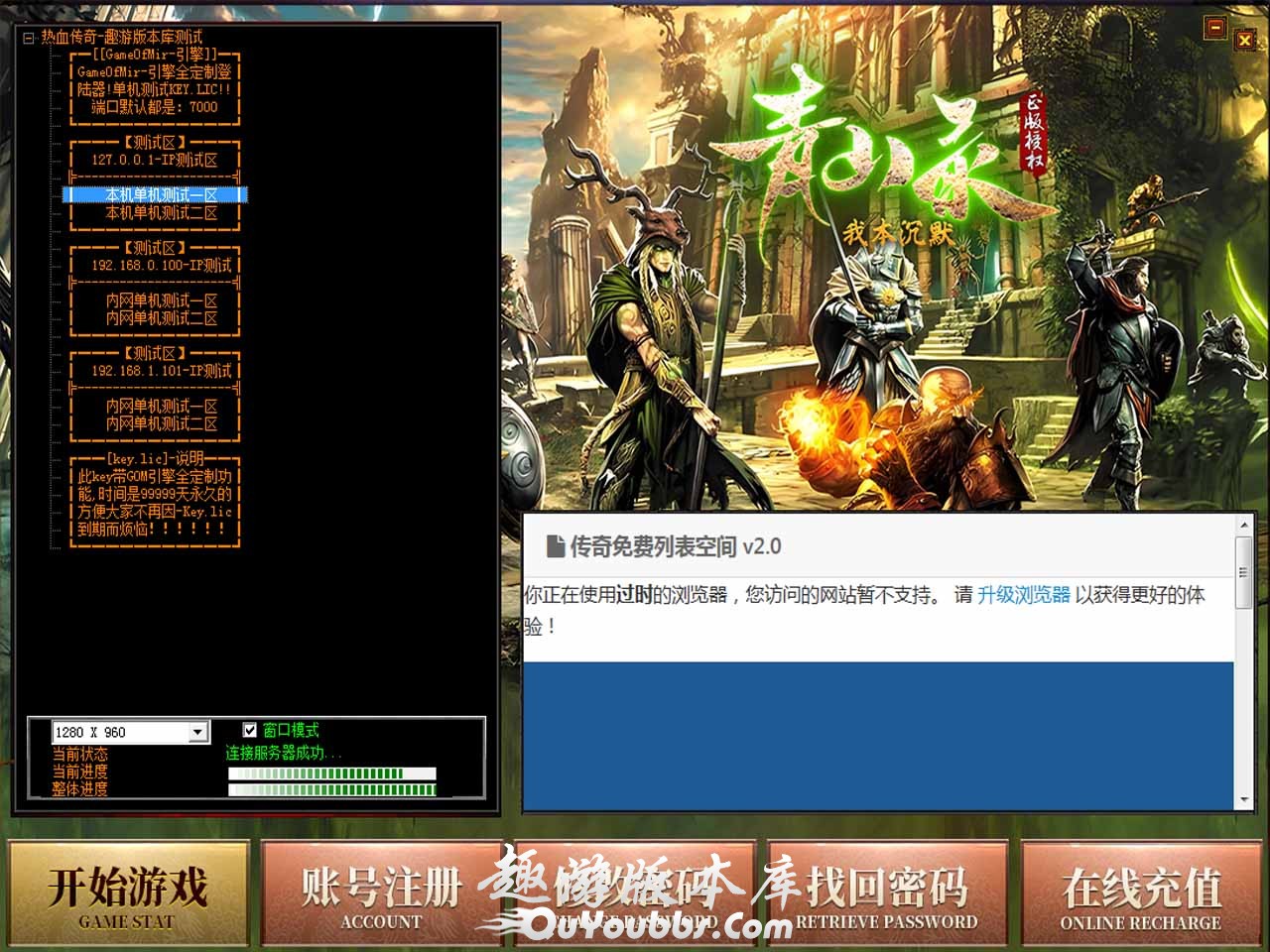Screen dimensions: 1270x952
Task: Click the minimize icon in top-right corner
Action: [1214, 28]
